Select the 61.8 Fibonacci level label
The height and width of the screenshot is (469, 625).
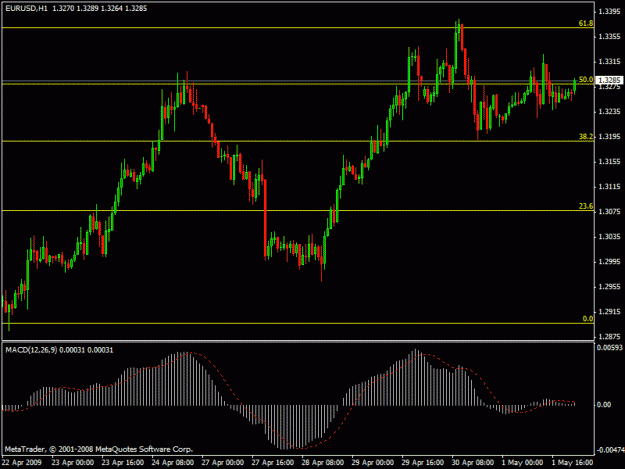586,23
